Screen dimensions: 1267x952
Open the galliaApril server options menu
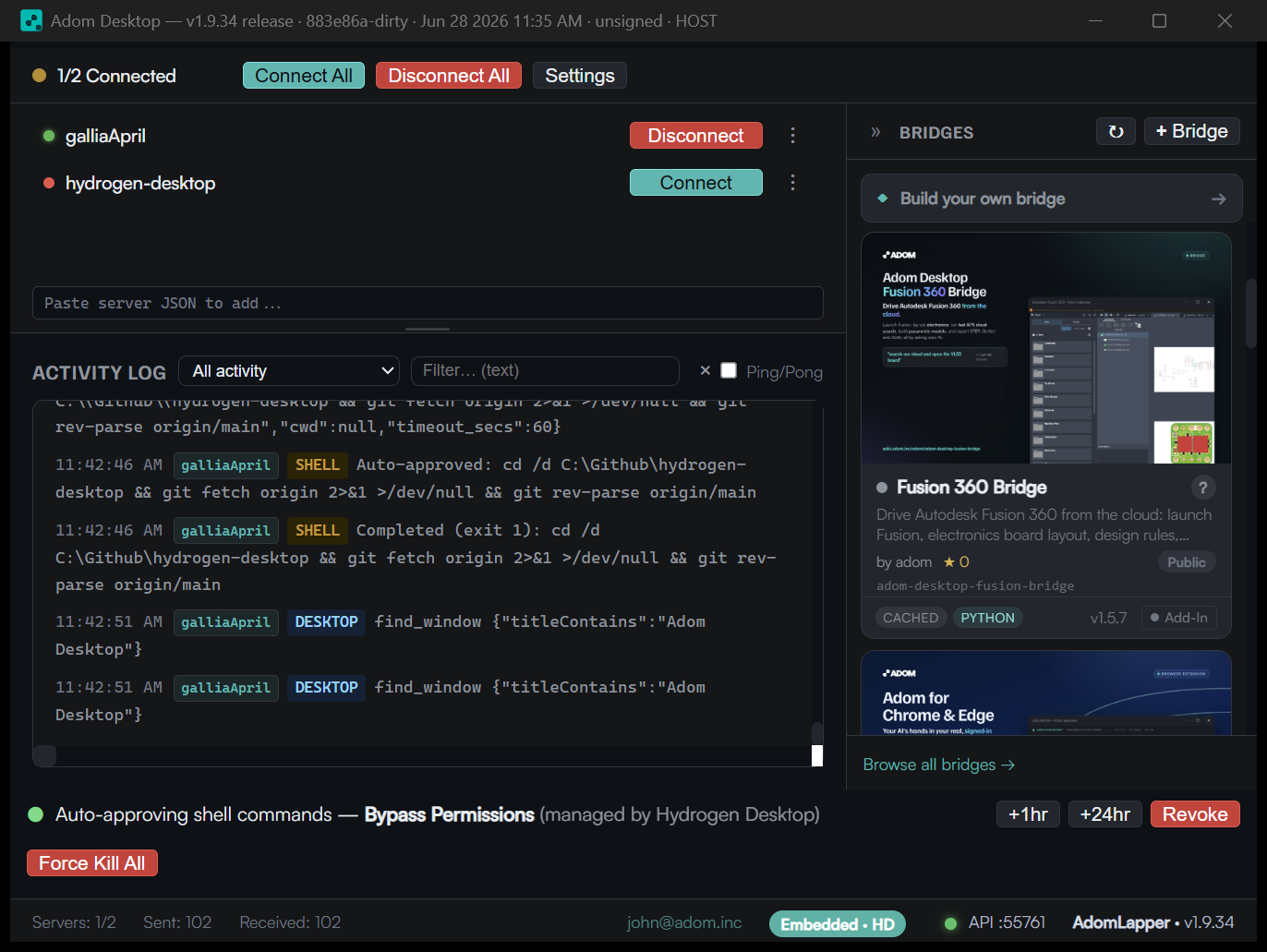(792, 136)
